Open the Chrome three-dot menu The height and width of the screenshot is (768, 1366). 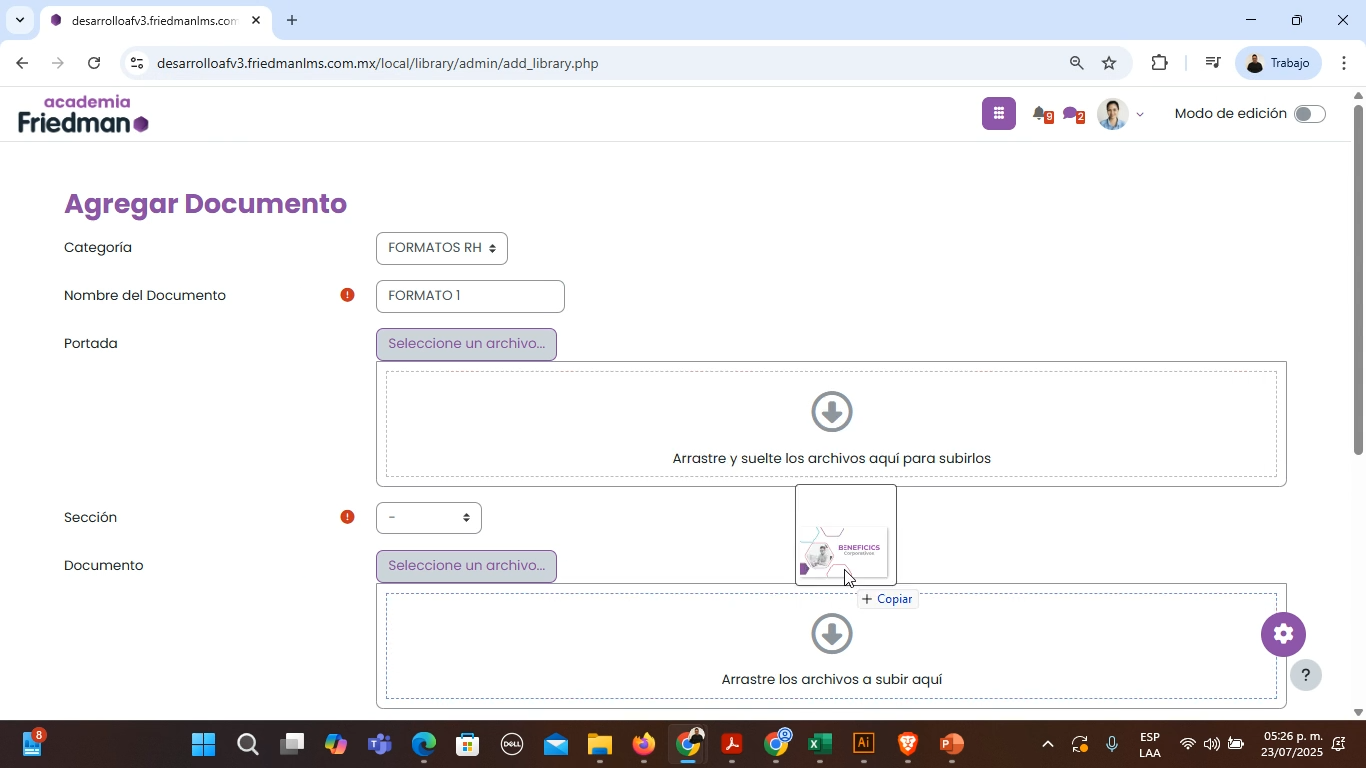[1344, 63]
